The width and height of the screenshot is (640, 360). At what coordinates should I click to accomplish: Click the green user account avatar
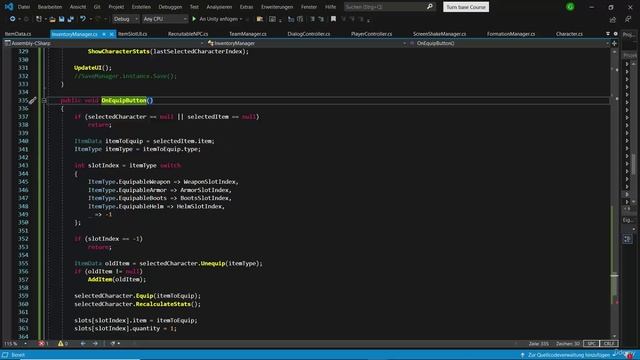click(570, 7)
